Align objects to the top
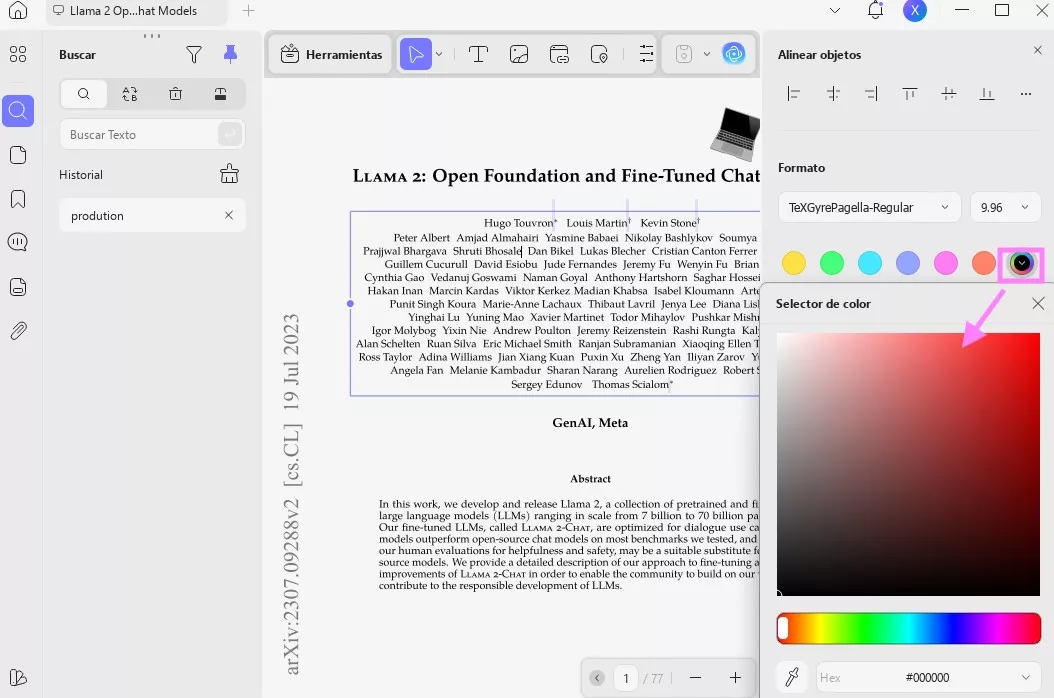1054x698 pixels. tap(909, 94)
